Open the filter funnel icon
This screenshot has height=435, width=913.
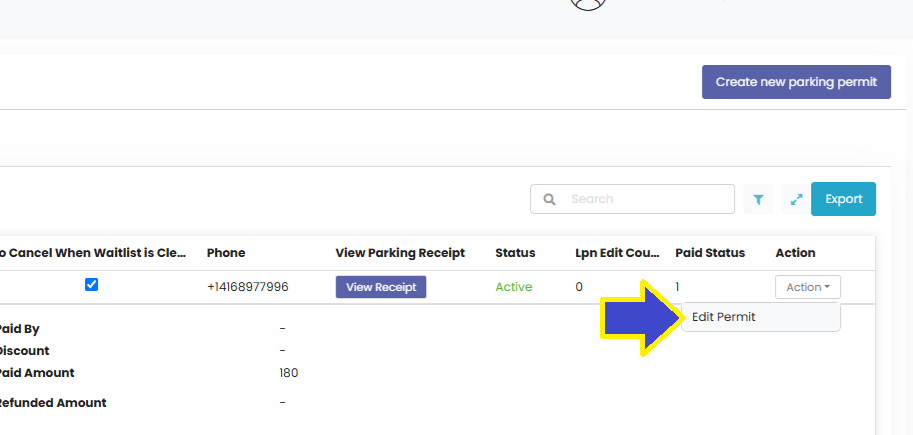[x=758, y=199]
